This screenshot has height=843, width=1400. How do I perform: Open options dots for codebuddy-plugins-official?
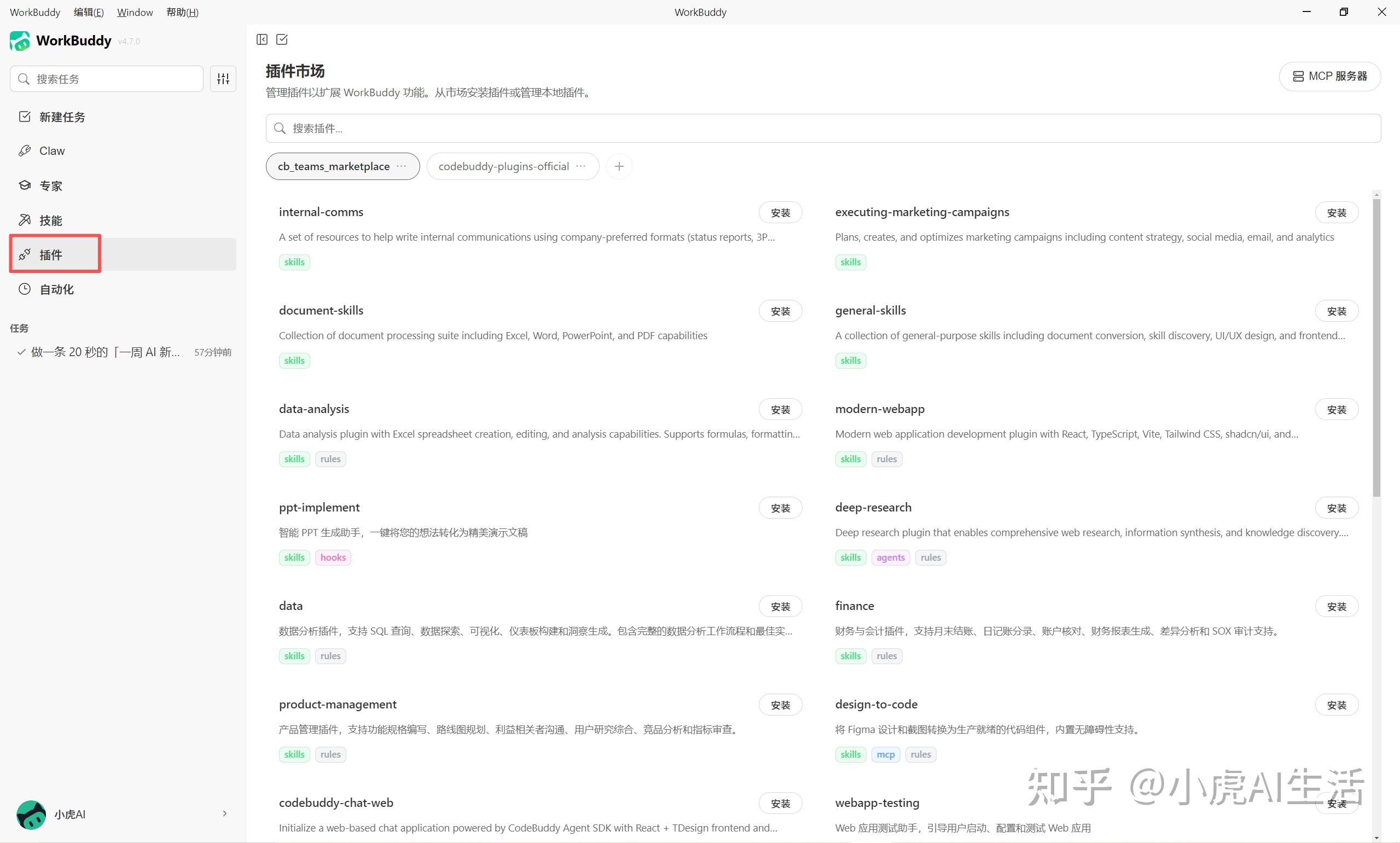(x=580, y=166)
